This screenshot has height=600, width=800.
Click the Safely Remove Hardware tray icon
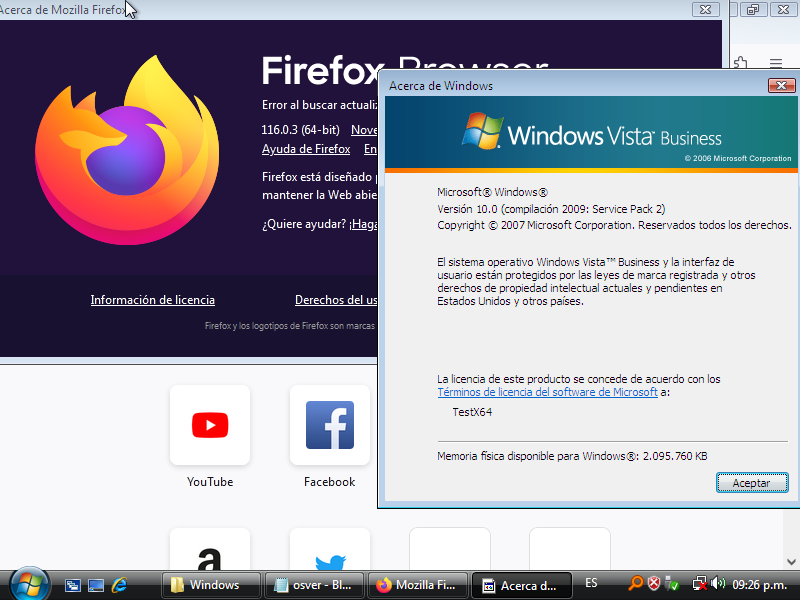(x=672, y=584)
